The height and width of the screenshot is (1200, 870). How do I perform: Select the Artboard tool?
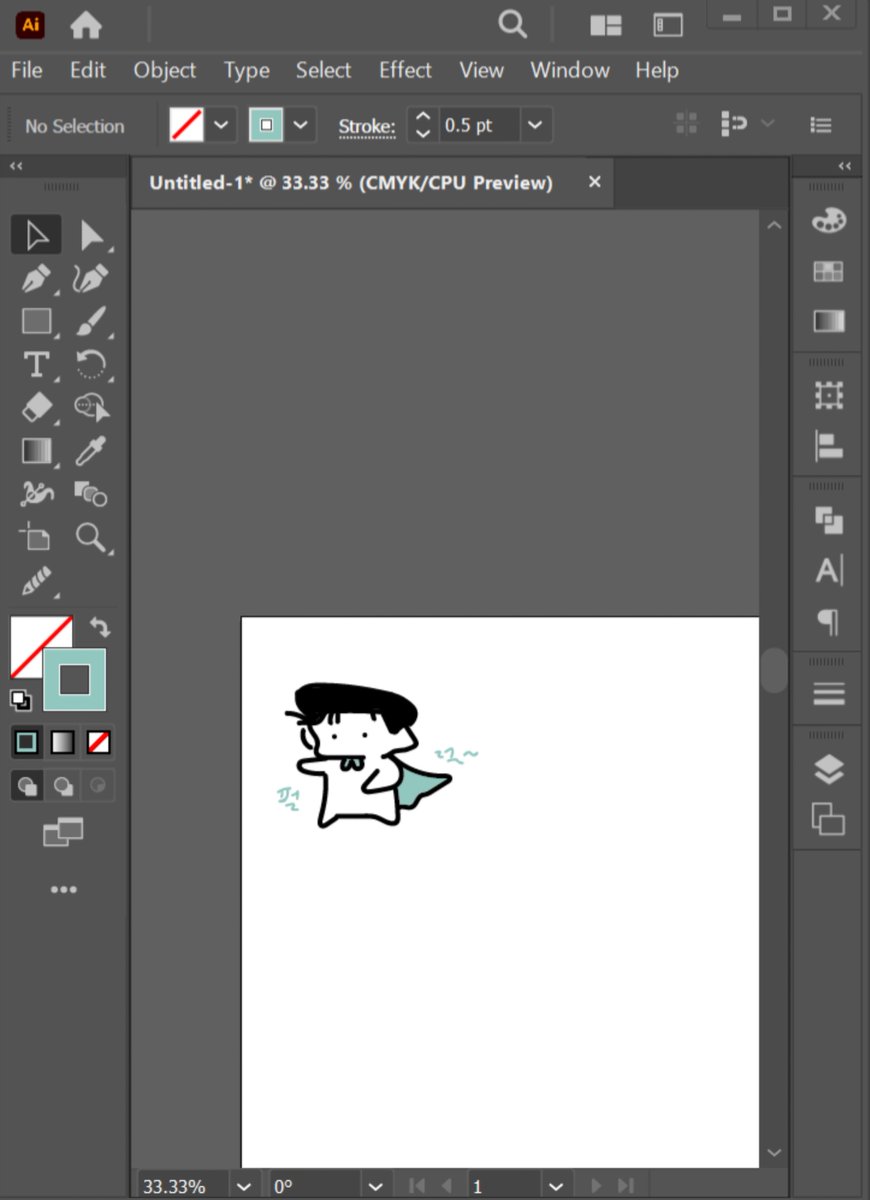(x=37, y=537)
